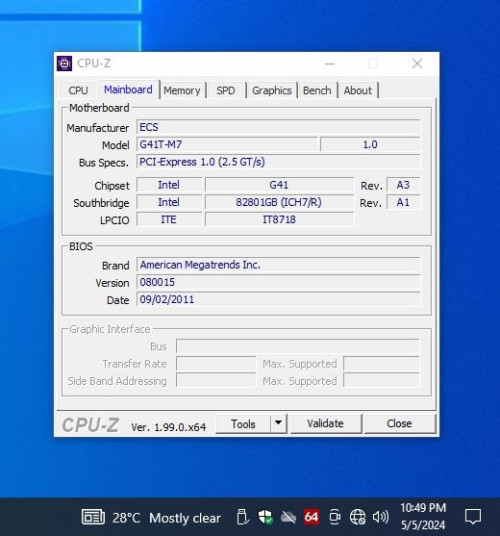
Task: Select the Mainboard tab
Action: [x=128, y=90]
